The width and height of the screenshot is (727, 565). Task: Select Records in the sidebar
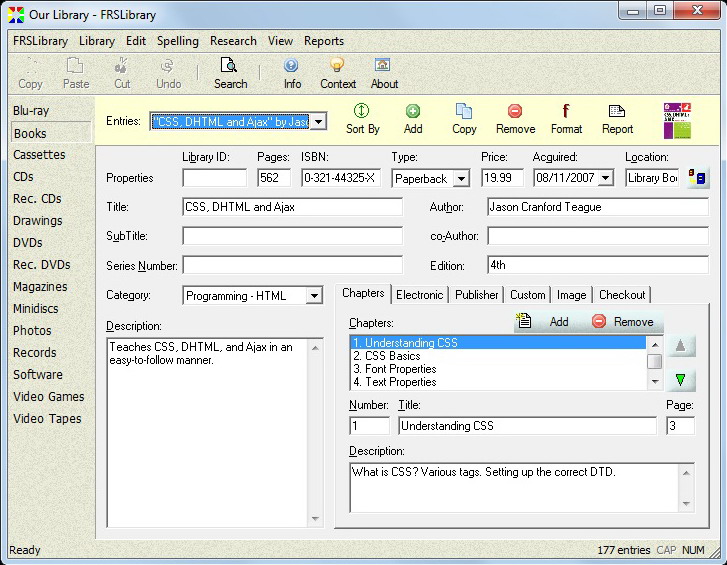(34, 353)
